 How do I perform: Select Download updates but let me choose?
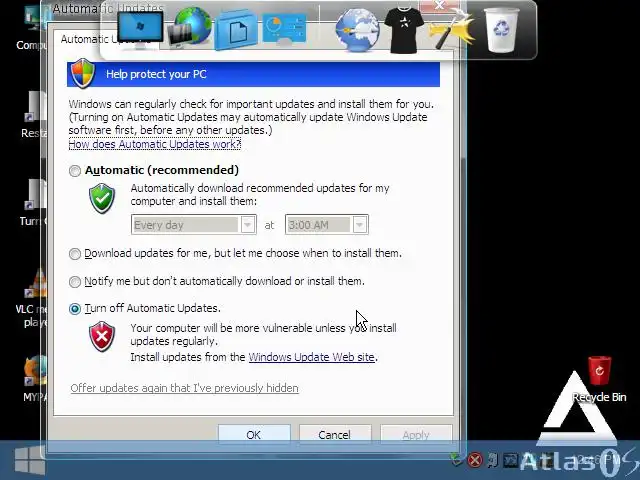coord(75,254)
